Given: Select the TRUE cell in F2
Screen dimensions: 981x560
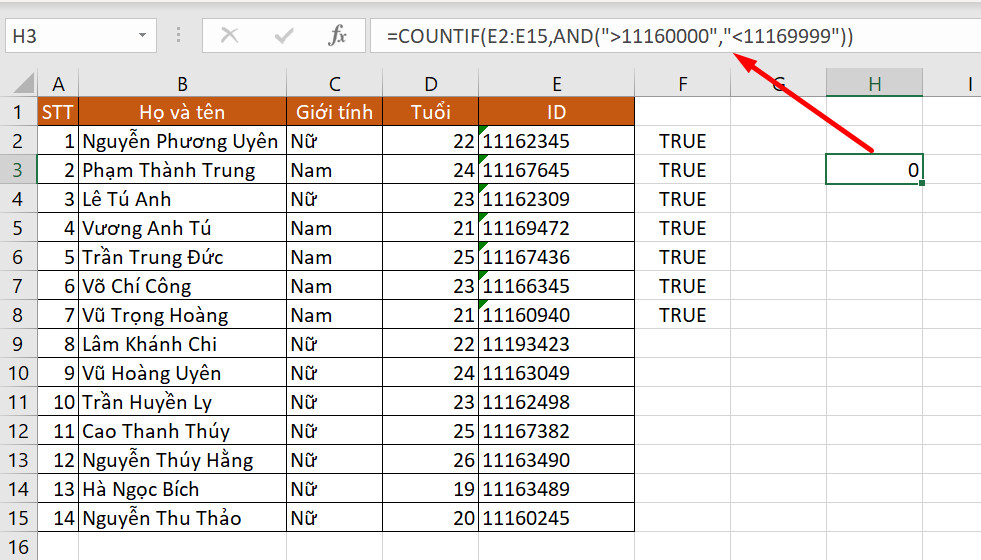Looking at the screenshot, I should [682, 141].
